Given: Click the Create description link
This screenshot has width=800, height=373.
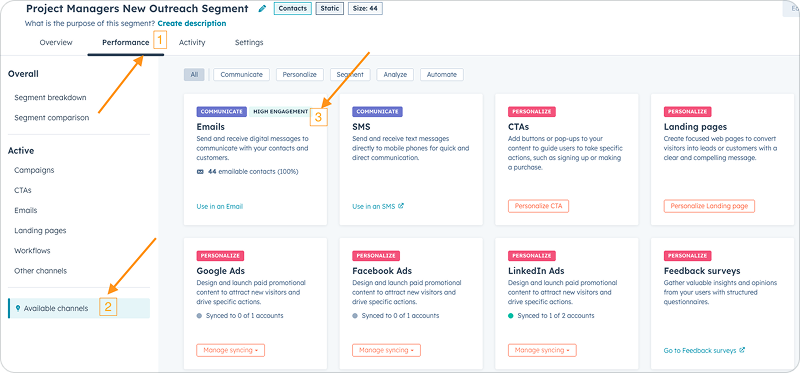Looking at the screenshot, I should (192, 23).
